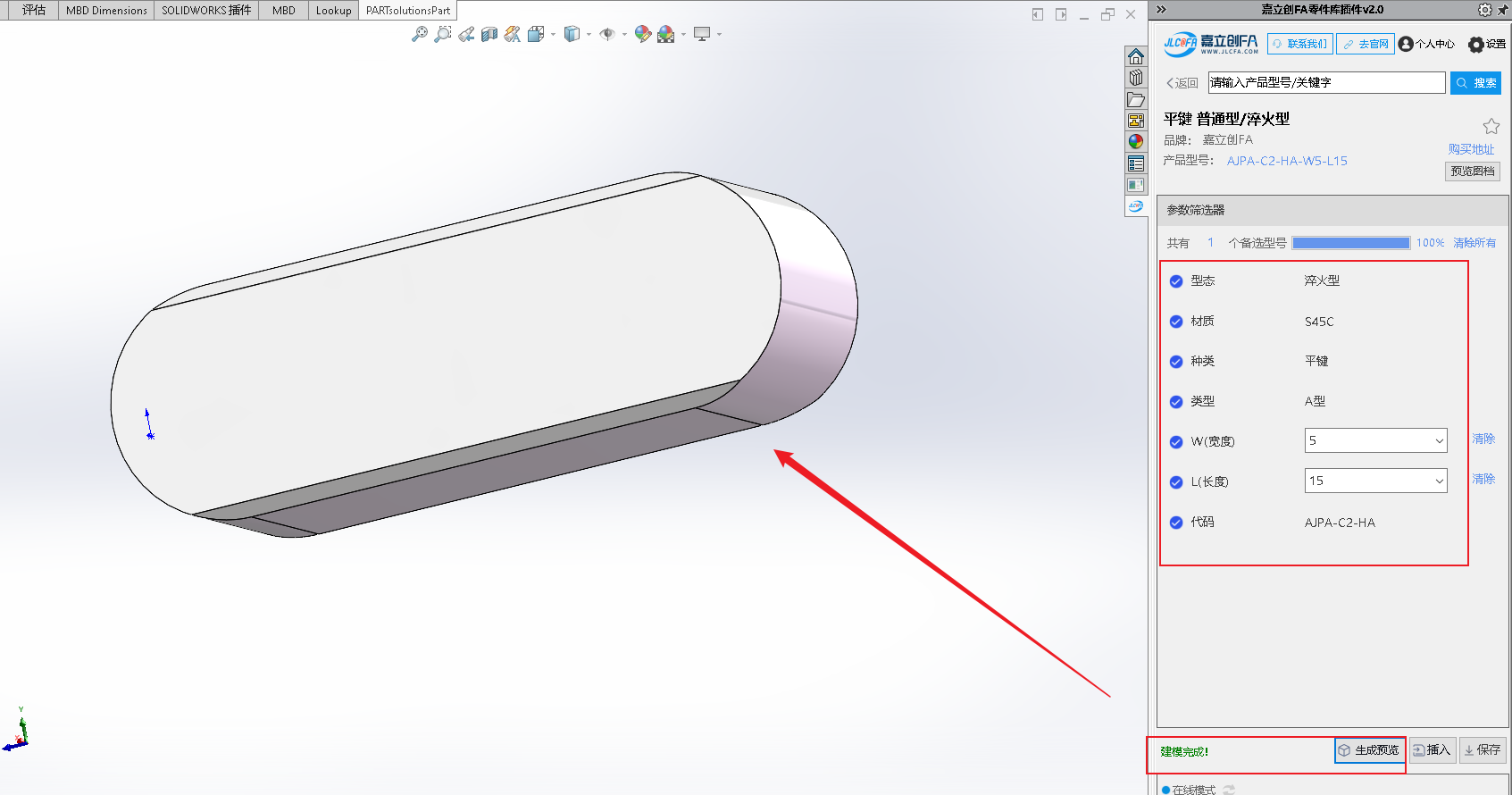Click the favorite star icon
1512x795 pixels.
(x=1491, y=126)
